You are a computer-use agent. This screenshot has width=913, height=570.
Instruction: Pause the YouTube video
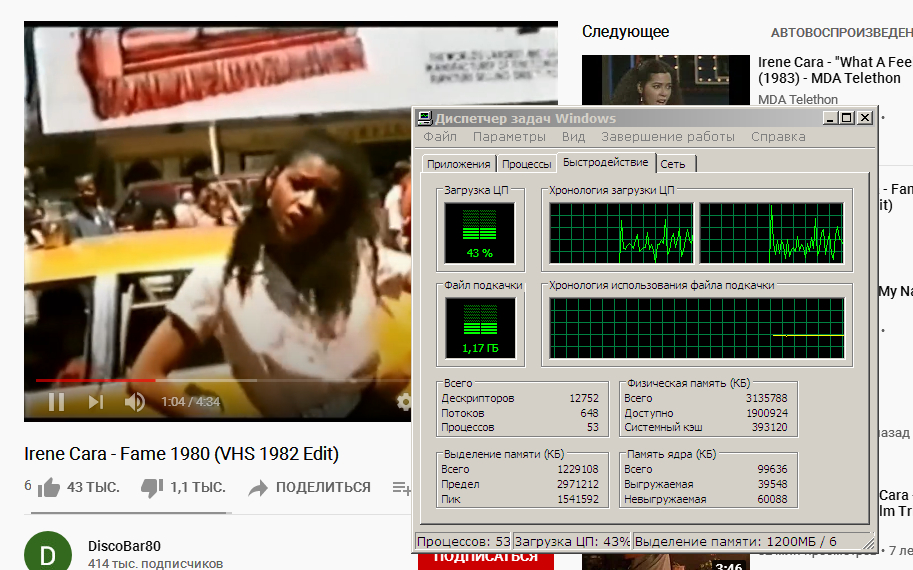point(56,402)
